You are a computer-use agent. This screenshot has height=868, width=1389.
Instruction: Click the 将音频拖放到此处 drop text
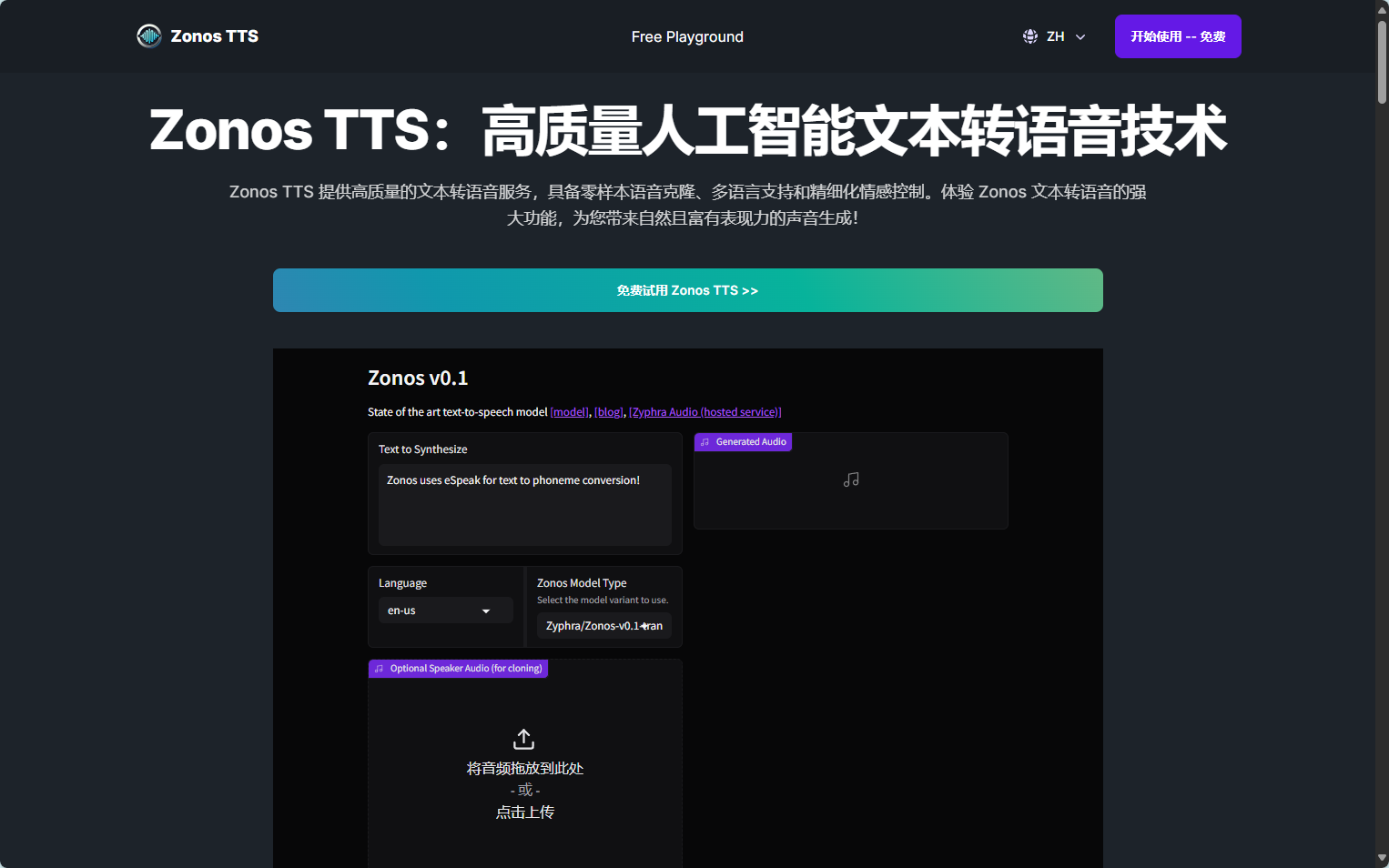point(525,769)
